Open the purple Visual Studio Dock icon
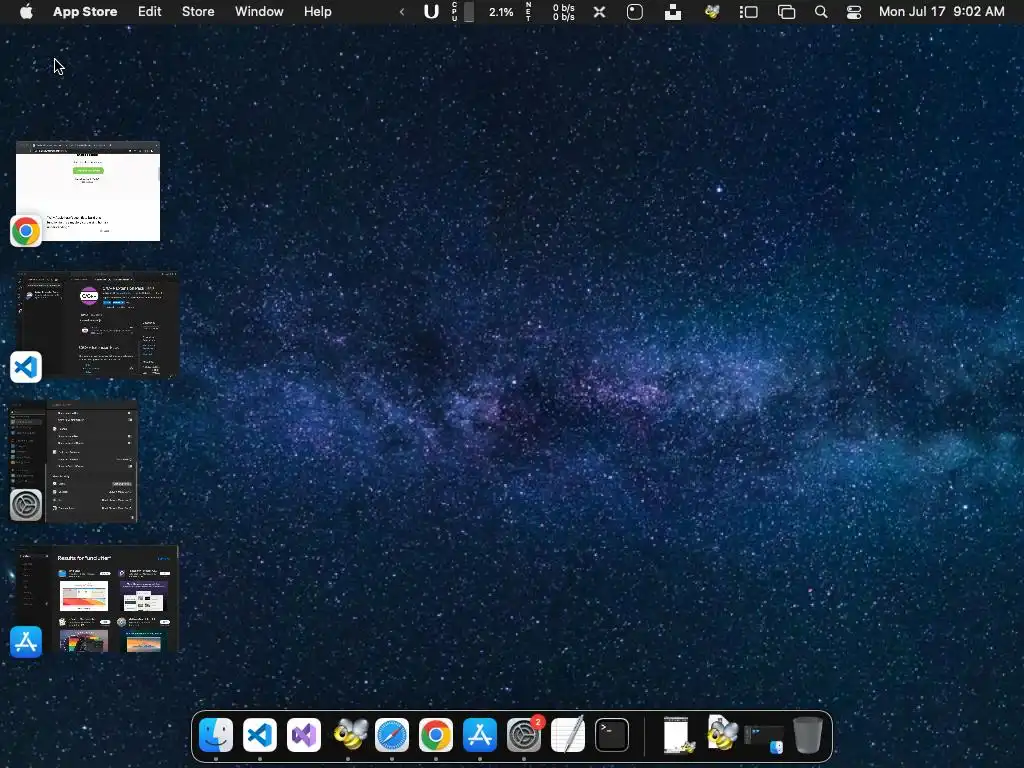The image size is (1024, 768). point(304,735)
